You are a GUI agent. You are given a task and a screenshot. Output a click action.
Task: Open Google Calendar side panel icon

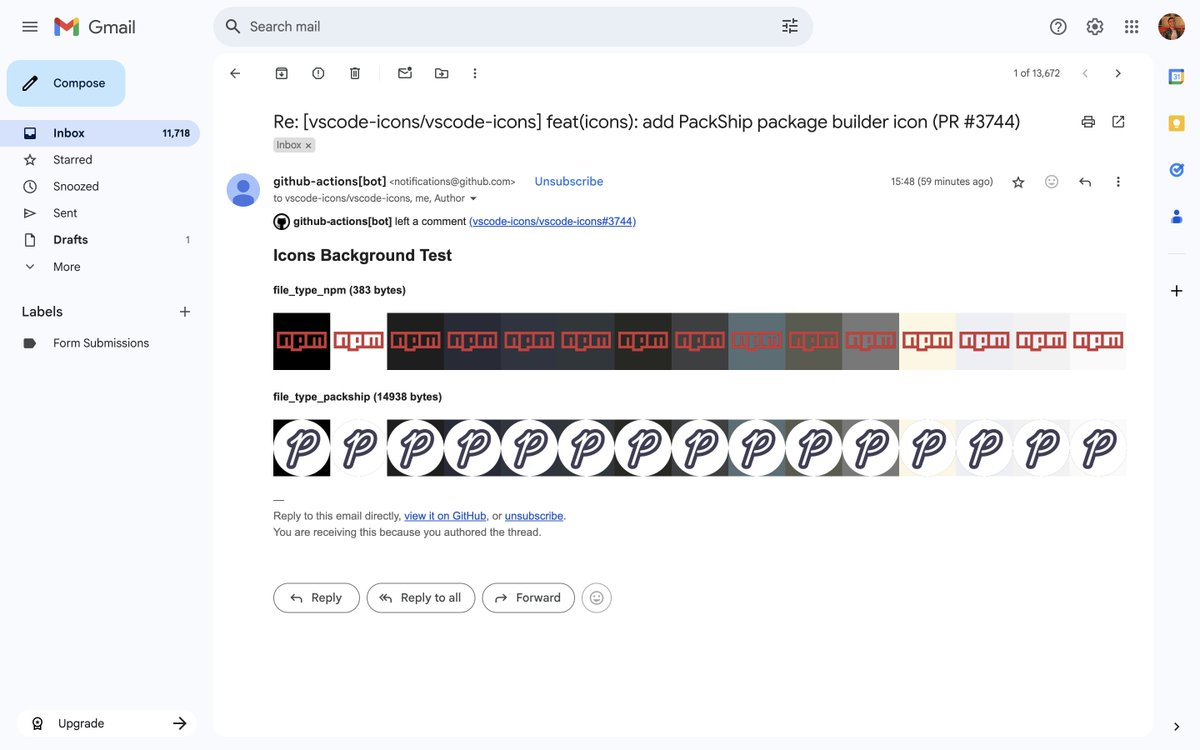point(1177,77)
